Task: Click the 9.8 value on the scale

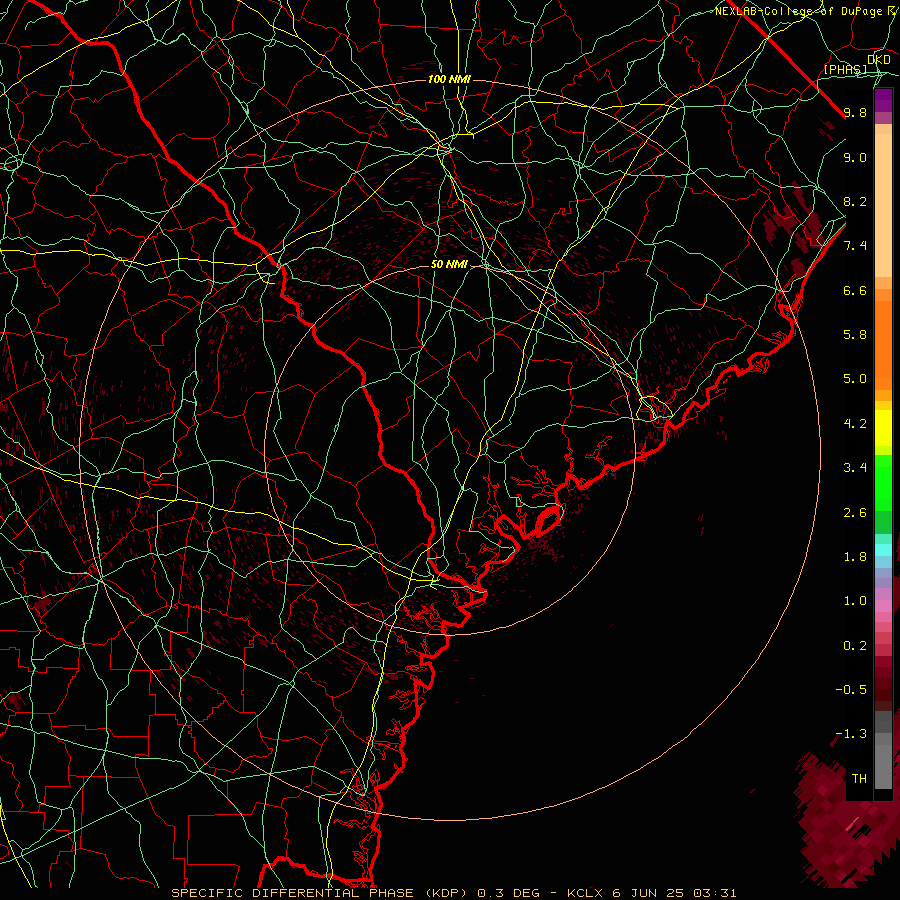Action: click(x=855, y=112)
